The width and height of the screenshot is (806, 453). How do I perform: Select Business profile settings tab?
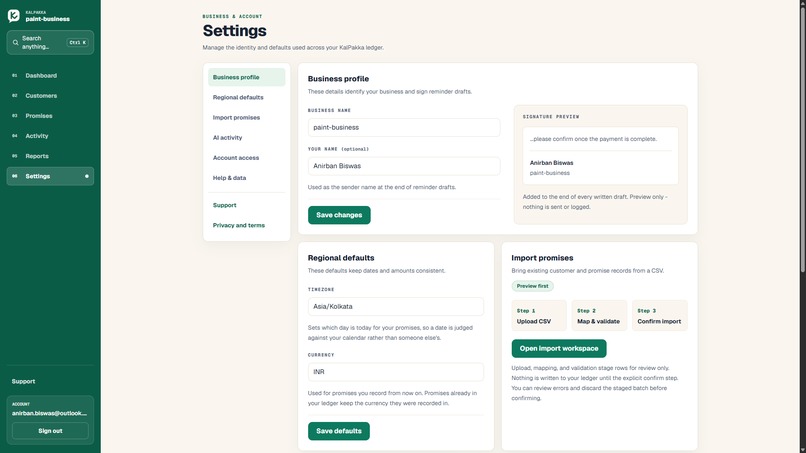tap(247, 77)
